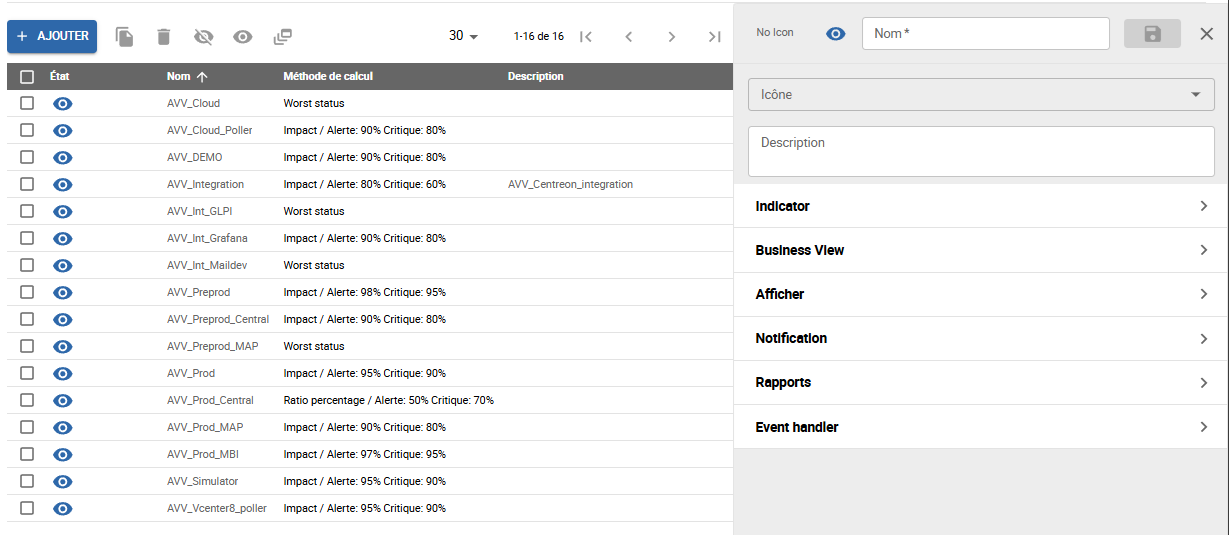Open the Notification section

(x=981, y=338)
